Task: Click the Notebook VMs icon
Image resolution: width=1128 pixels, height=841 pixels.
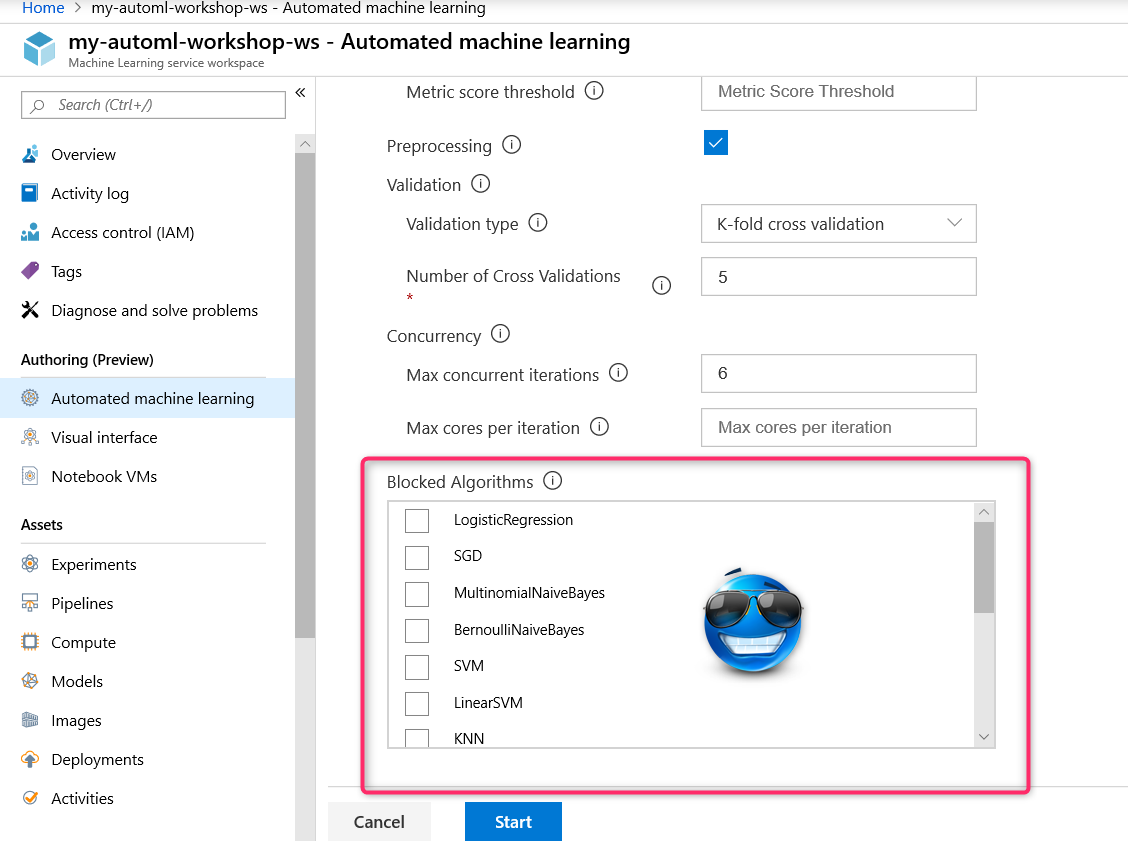Action: [30, 476]
